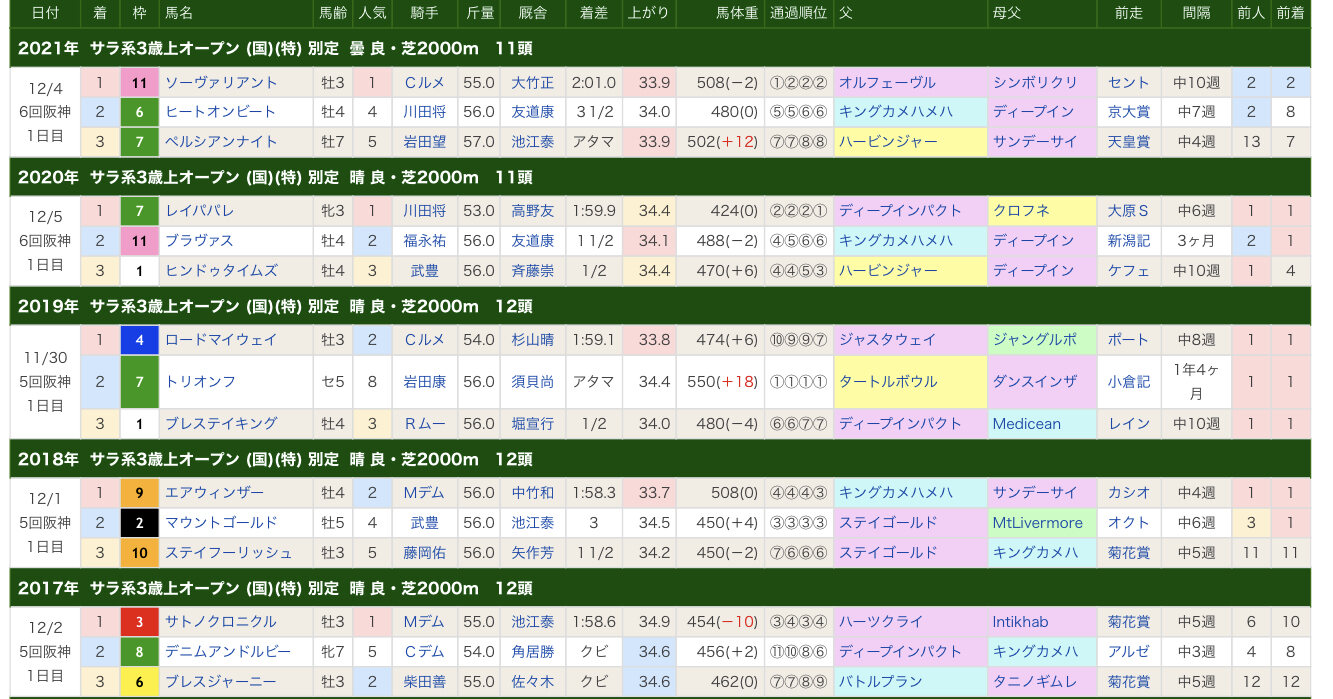Image resolution: width=1333 pixels, height=699 pixels.
Task: Open dam sire link Medicean
Action: point(1026,424)
